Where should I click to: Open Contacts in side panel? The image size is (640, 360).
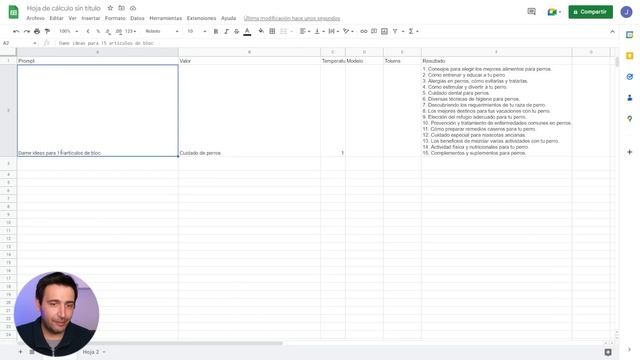tap(629, 98)
